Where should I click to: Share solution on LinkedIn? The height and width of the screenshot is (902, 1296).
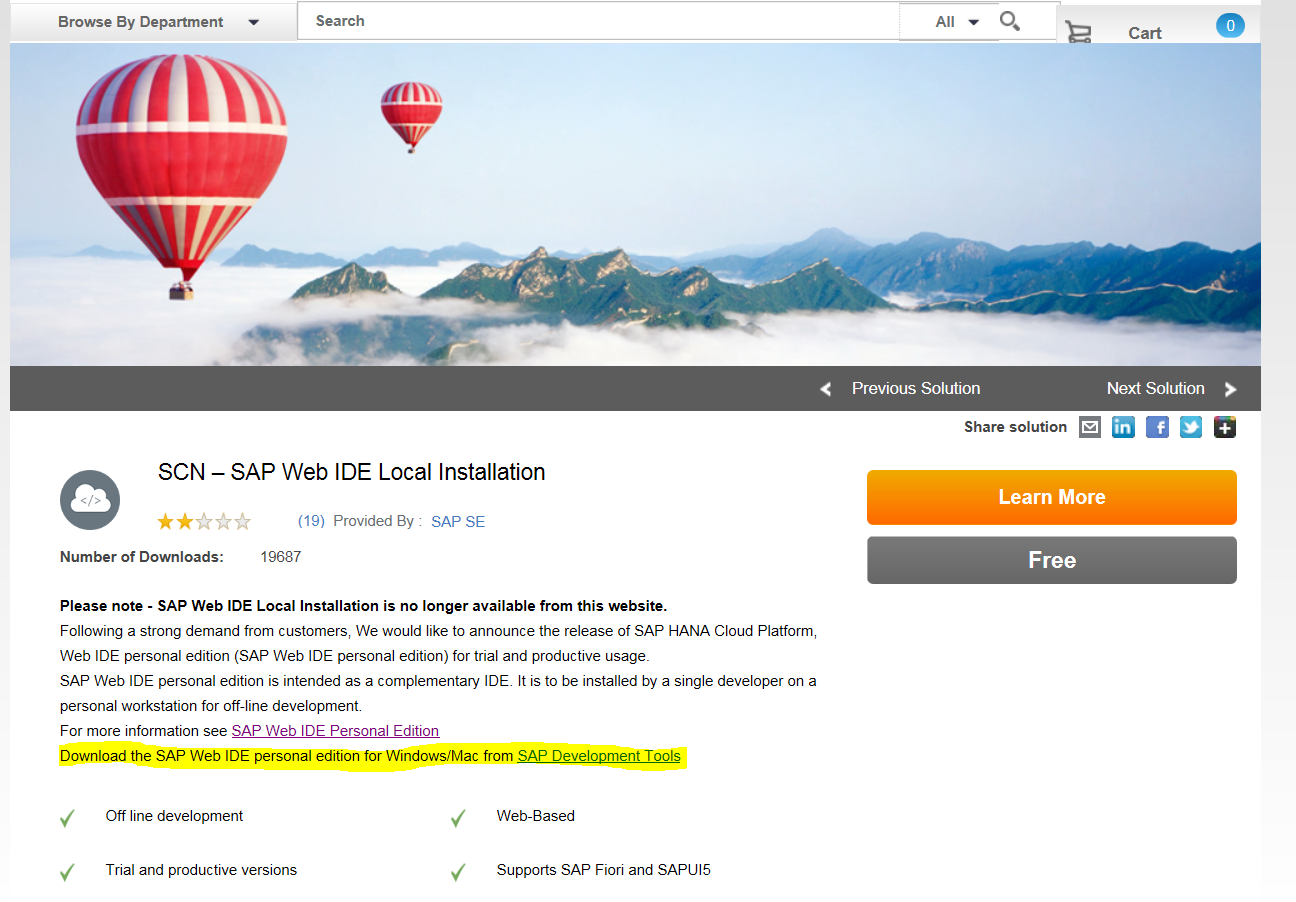click(1123, 427)
